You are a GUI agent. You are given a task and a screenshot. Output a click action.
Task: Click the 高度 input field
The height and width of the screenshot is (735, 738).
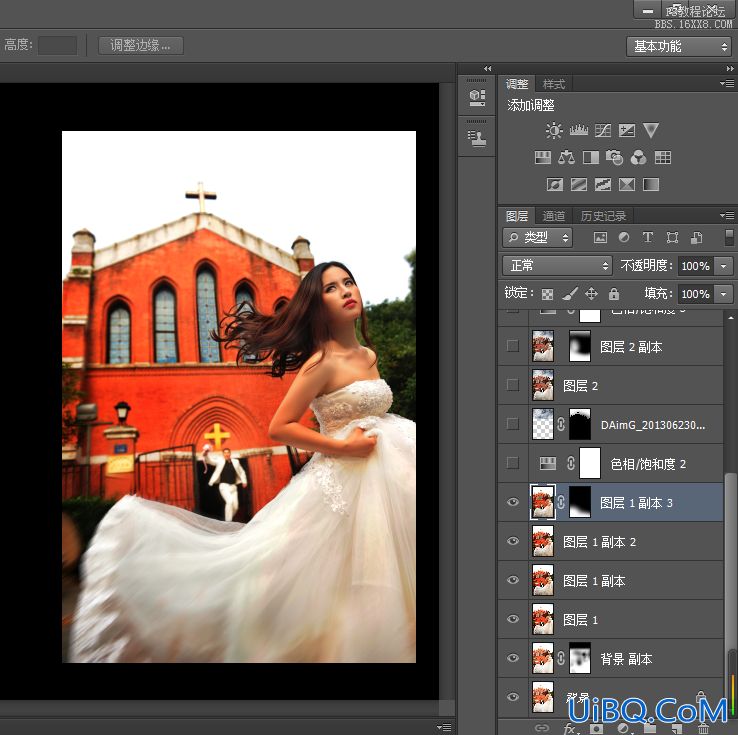click(57, 46)
